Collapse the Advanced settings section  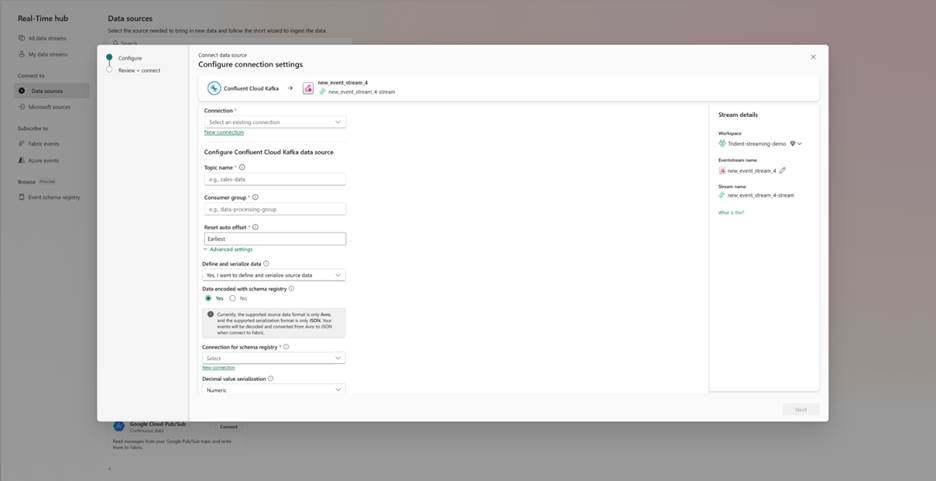[227, 249]
